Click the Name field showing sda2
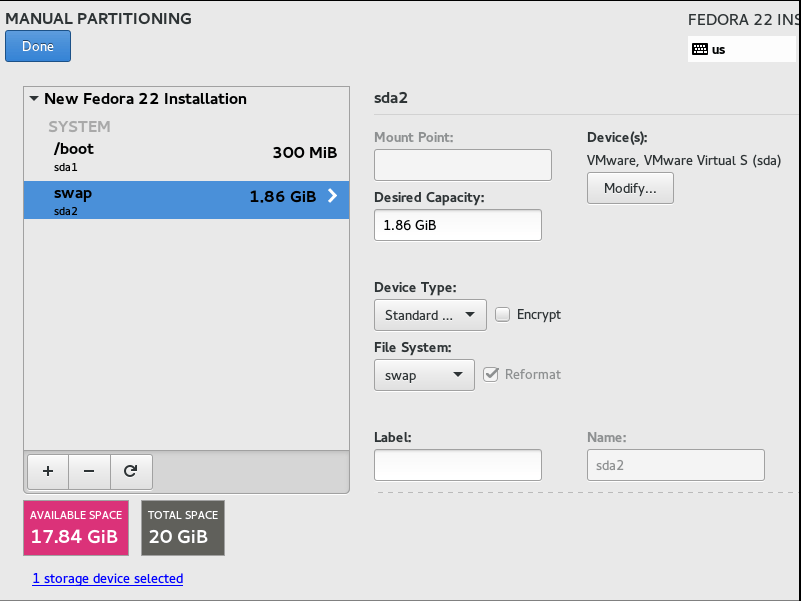This screenshot has width=801, height=601. pos(676,465)
